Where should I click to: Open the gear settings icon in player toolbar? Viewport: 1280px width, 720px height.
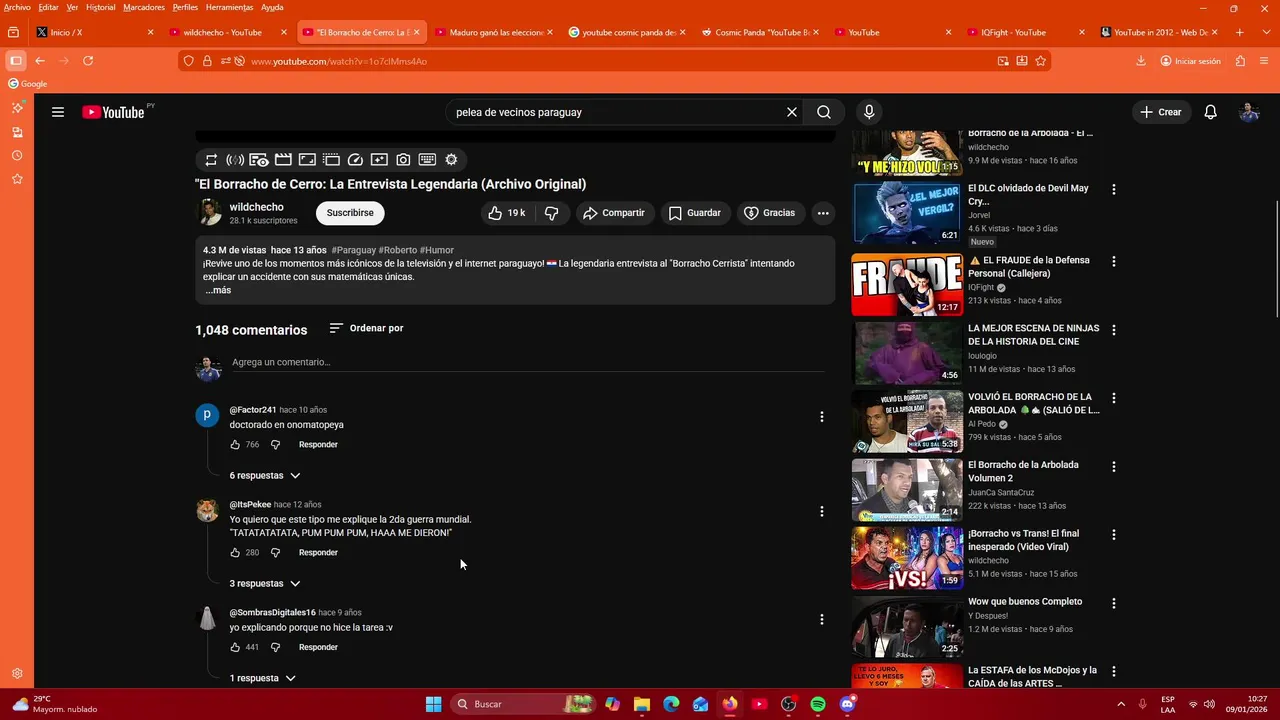pyautogui.click(x=451, y=159)
